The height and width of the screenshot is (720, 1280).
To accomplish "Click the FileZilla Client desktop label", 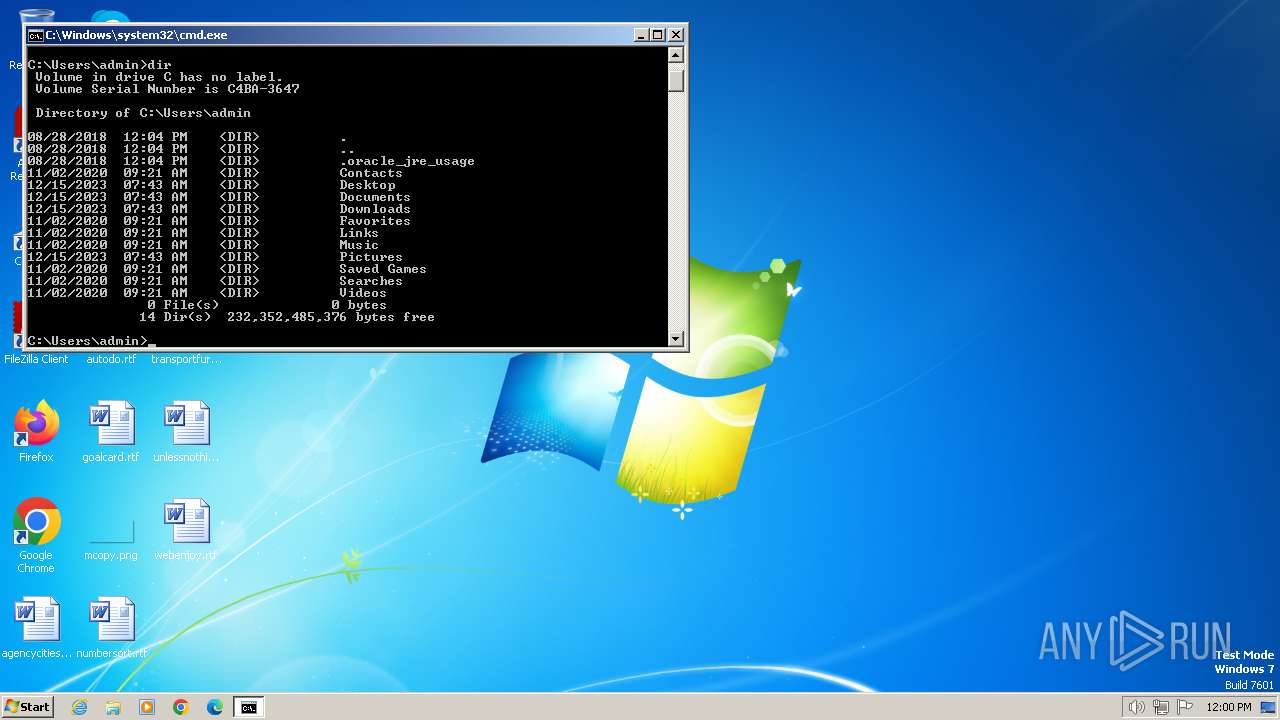I will [36, 359].
